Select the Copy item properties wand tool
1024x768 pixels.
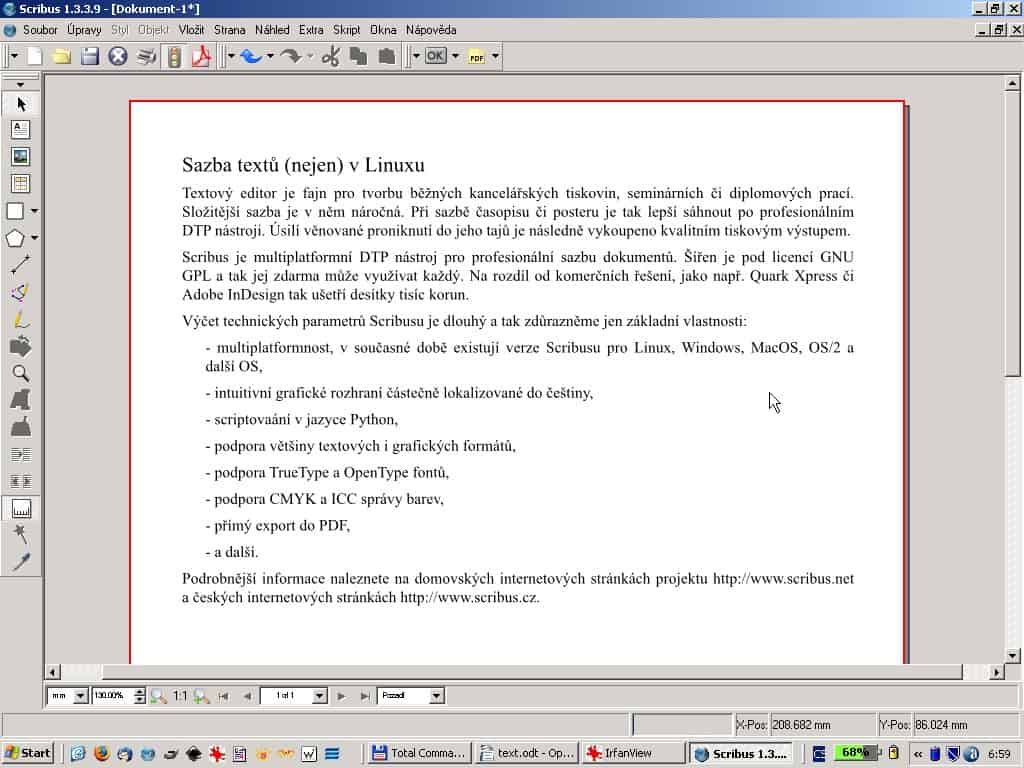point(21,534)
